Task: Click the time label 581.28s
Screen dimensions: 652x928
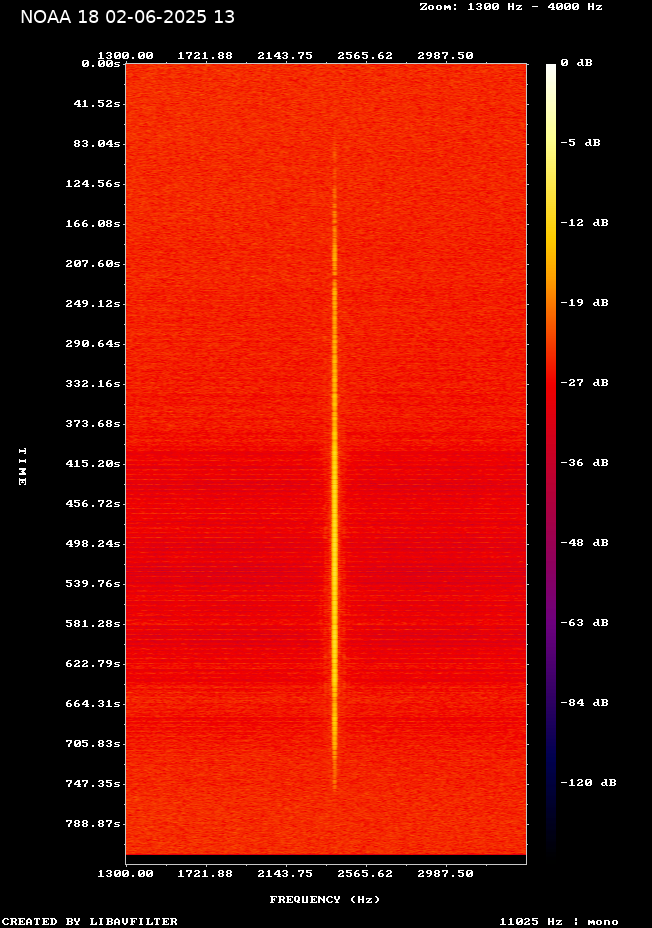Action: click(x=93, y=623)
